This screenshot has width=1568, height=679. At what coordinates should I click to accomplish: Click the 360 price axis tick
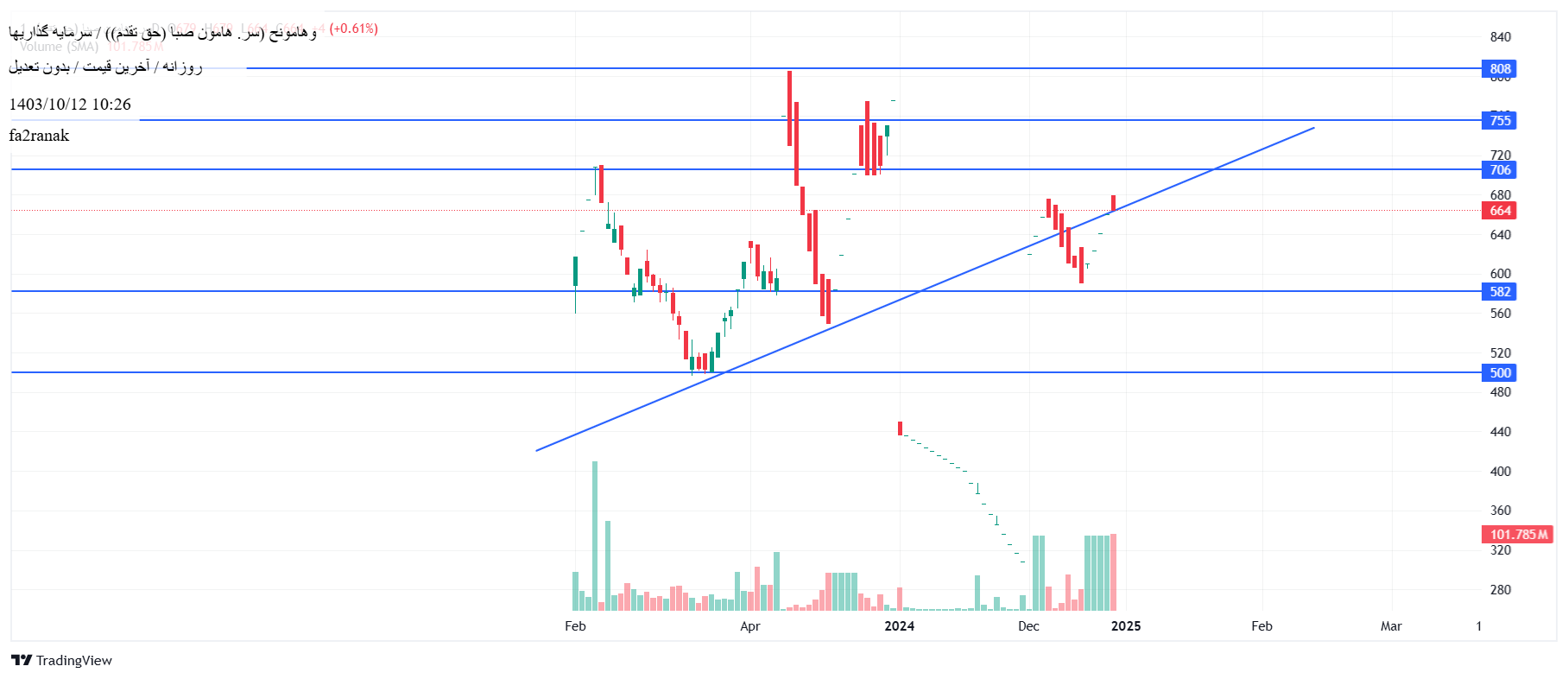click(x=1501, y=511)
